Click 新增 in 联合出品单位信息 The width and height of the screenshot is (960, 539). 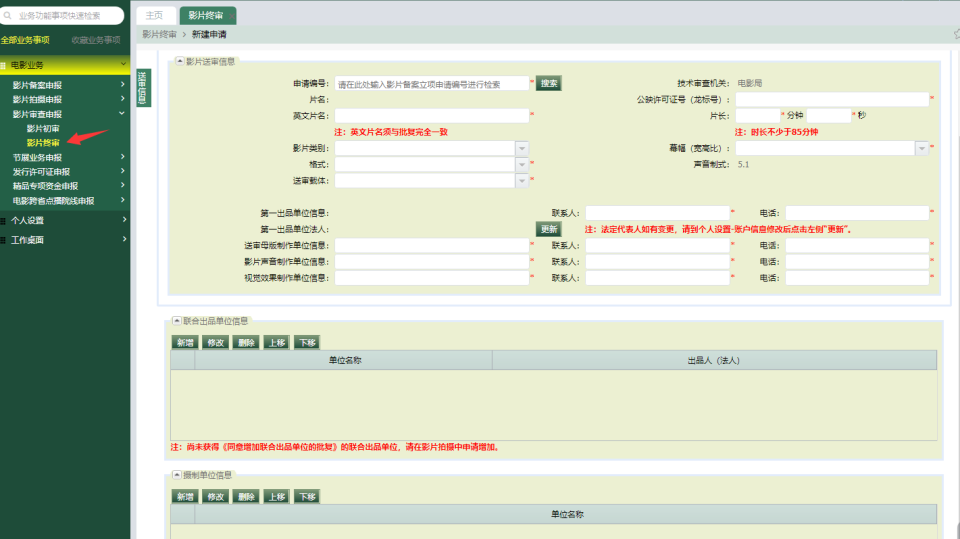(185, 342)
